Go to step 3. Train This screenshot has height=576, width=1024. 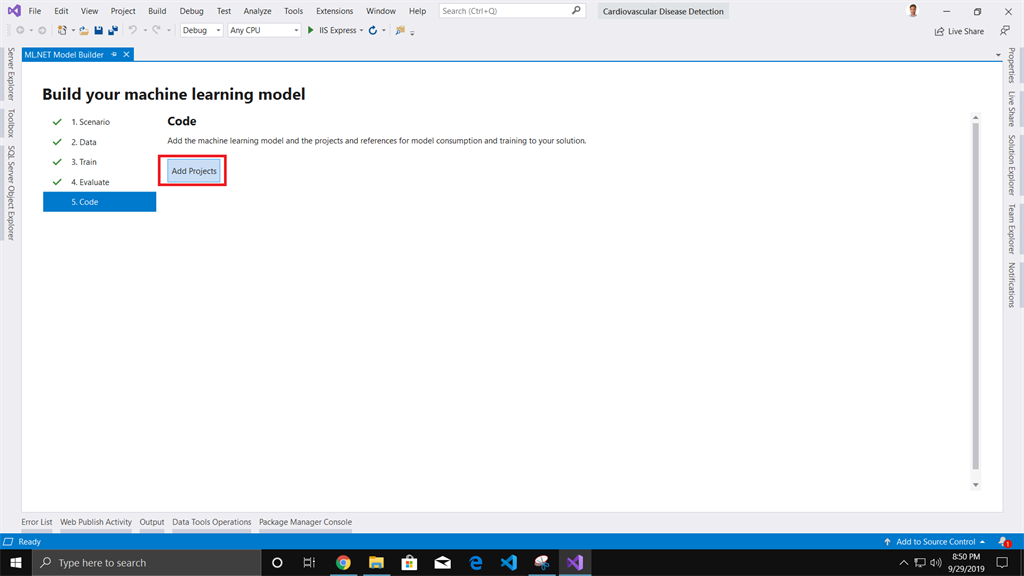click(x=84, y=161)
